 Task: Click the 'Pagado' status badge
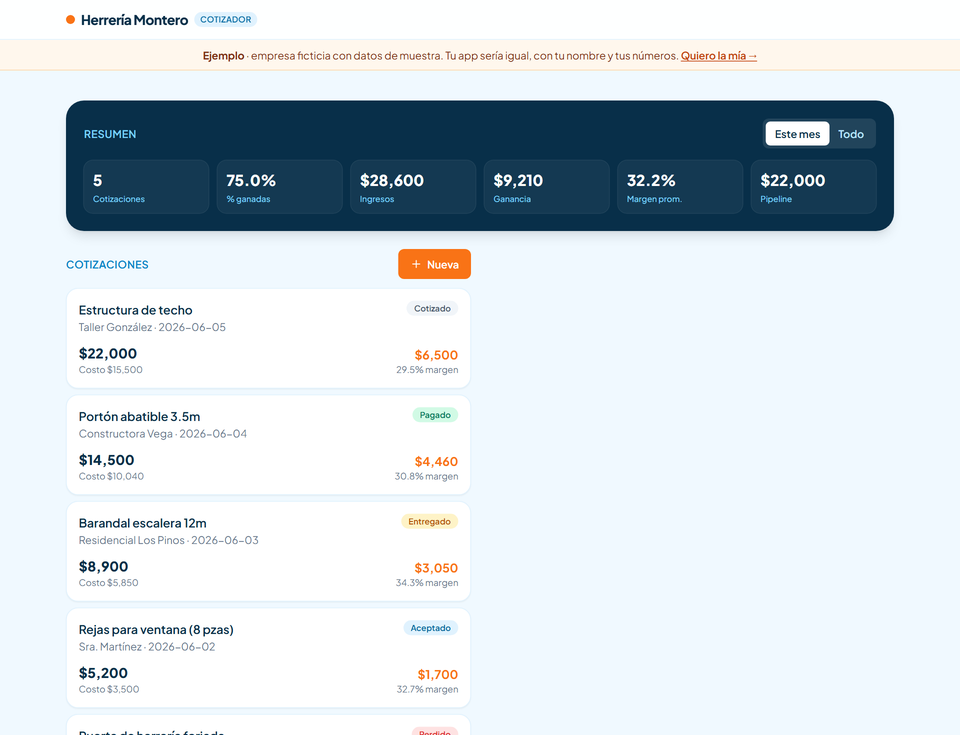435,415
